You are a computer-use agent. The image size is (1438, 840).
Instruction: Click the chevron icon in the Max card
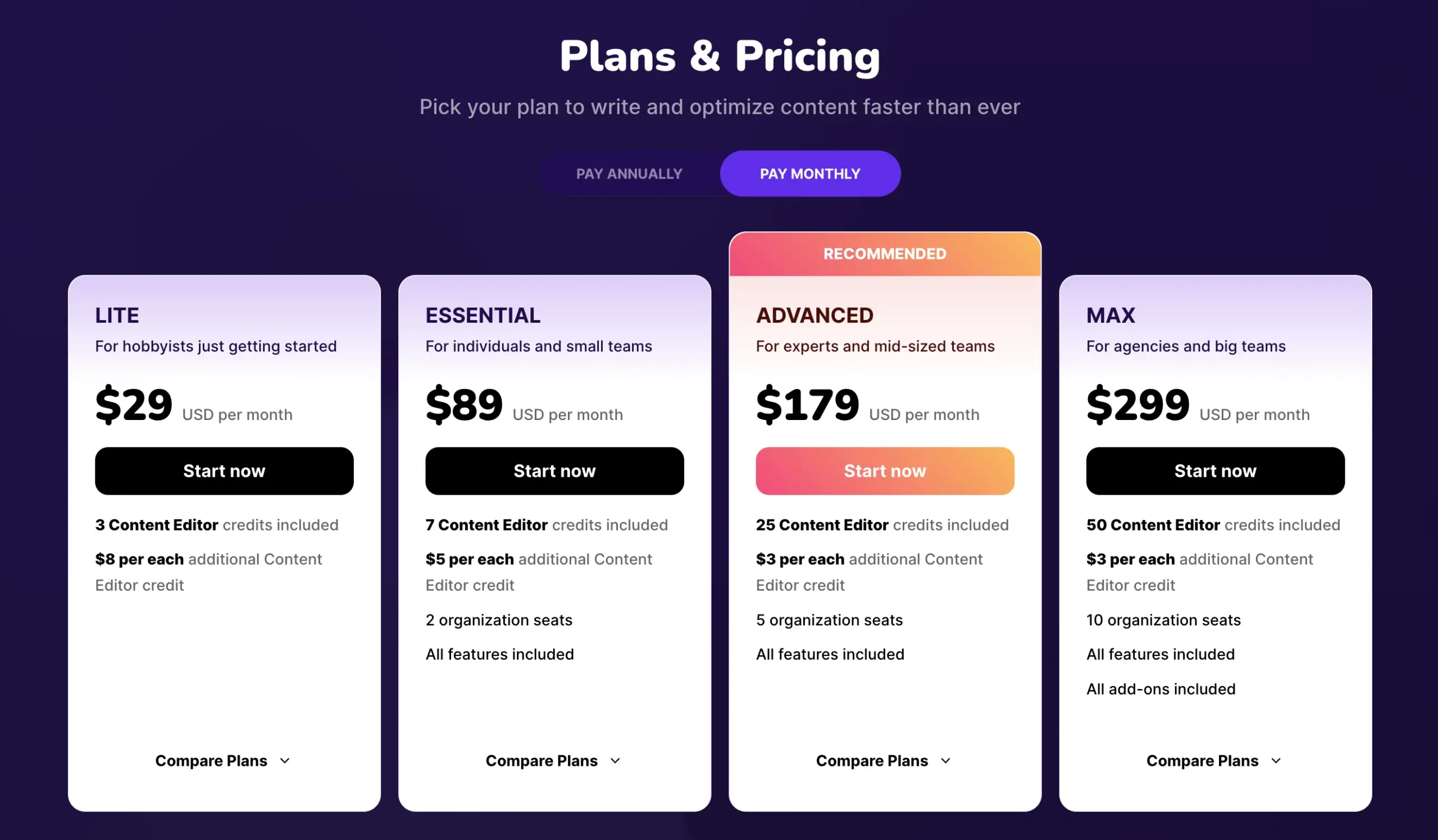(x=1276, y=761)
